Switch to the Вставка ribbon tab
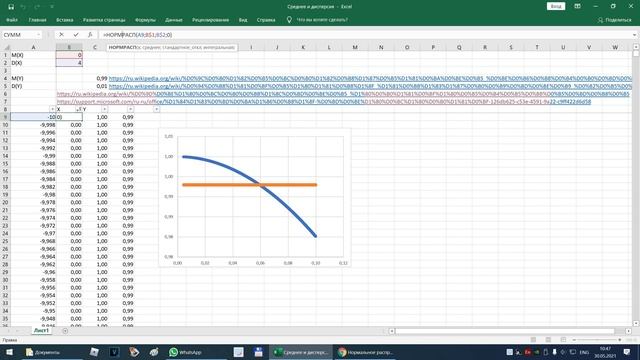640x360 pixels. [64, 20]
